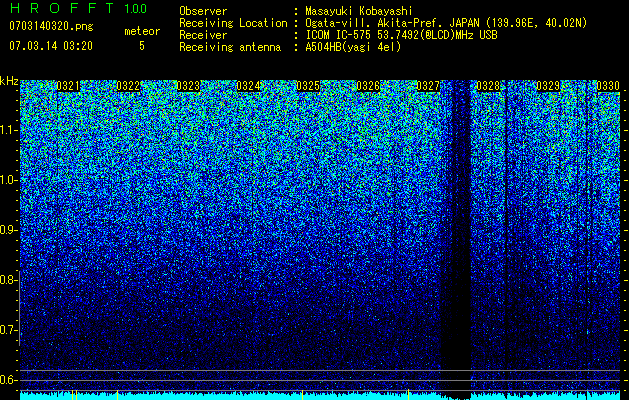Click the yellow meteor tick on the strip just left of the 0327 label
The width and height of the screenshot is (629, 400).
click(408, 395)
